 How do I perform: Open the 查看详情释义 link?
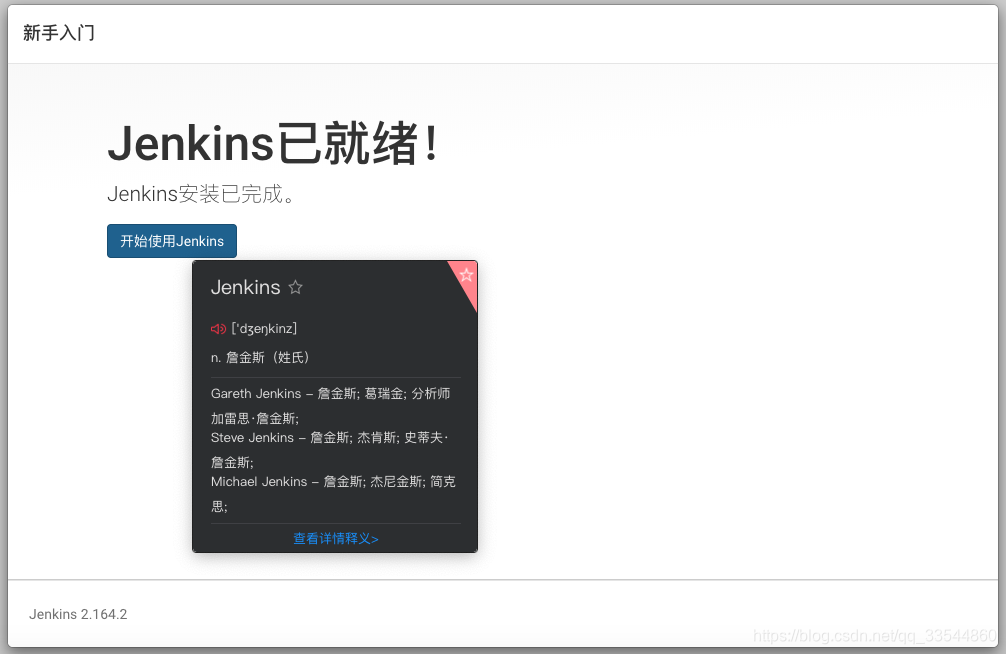click(x=336, y=538)
